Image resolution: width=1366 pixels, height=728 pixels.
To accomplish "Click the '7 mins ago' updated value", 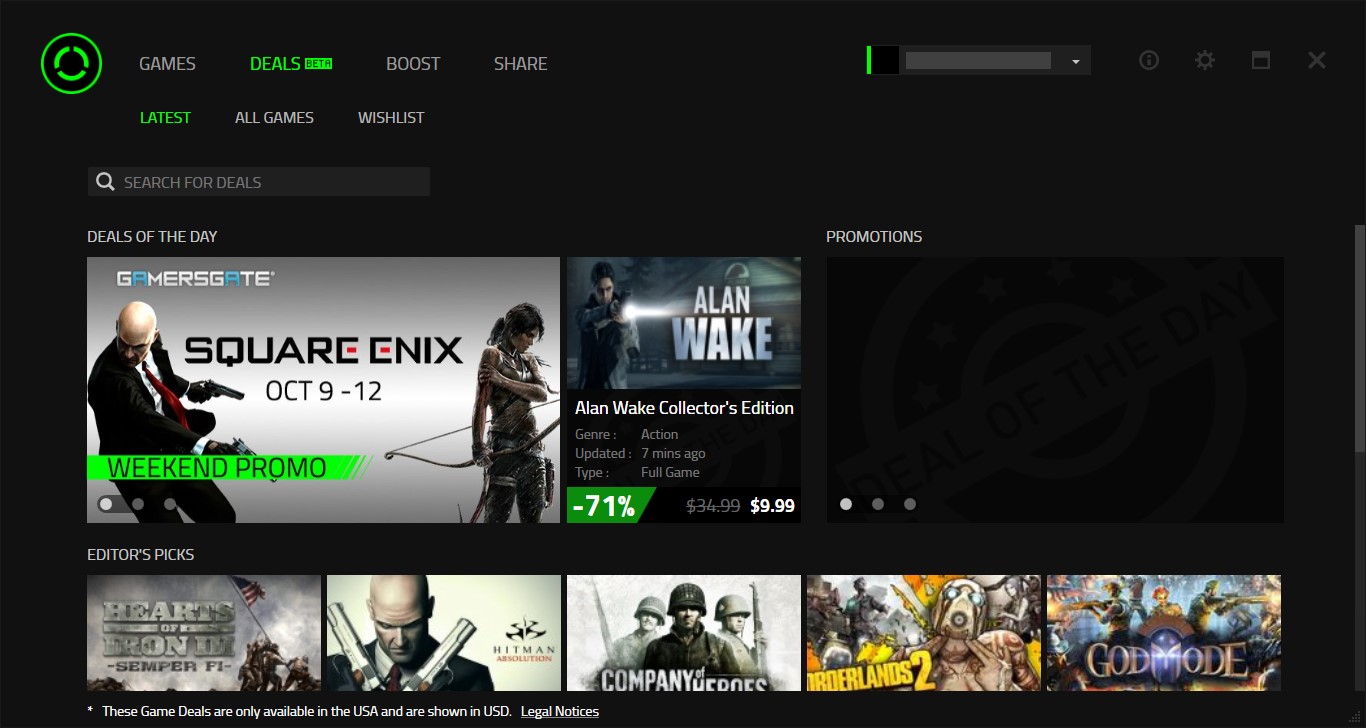I will tap(673, 453).
